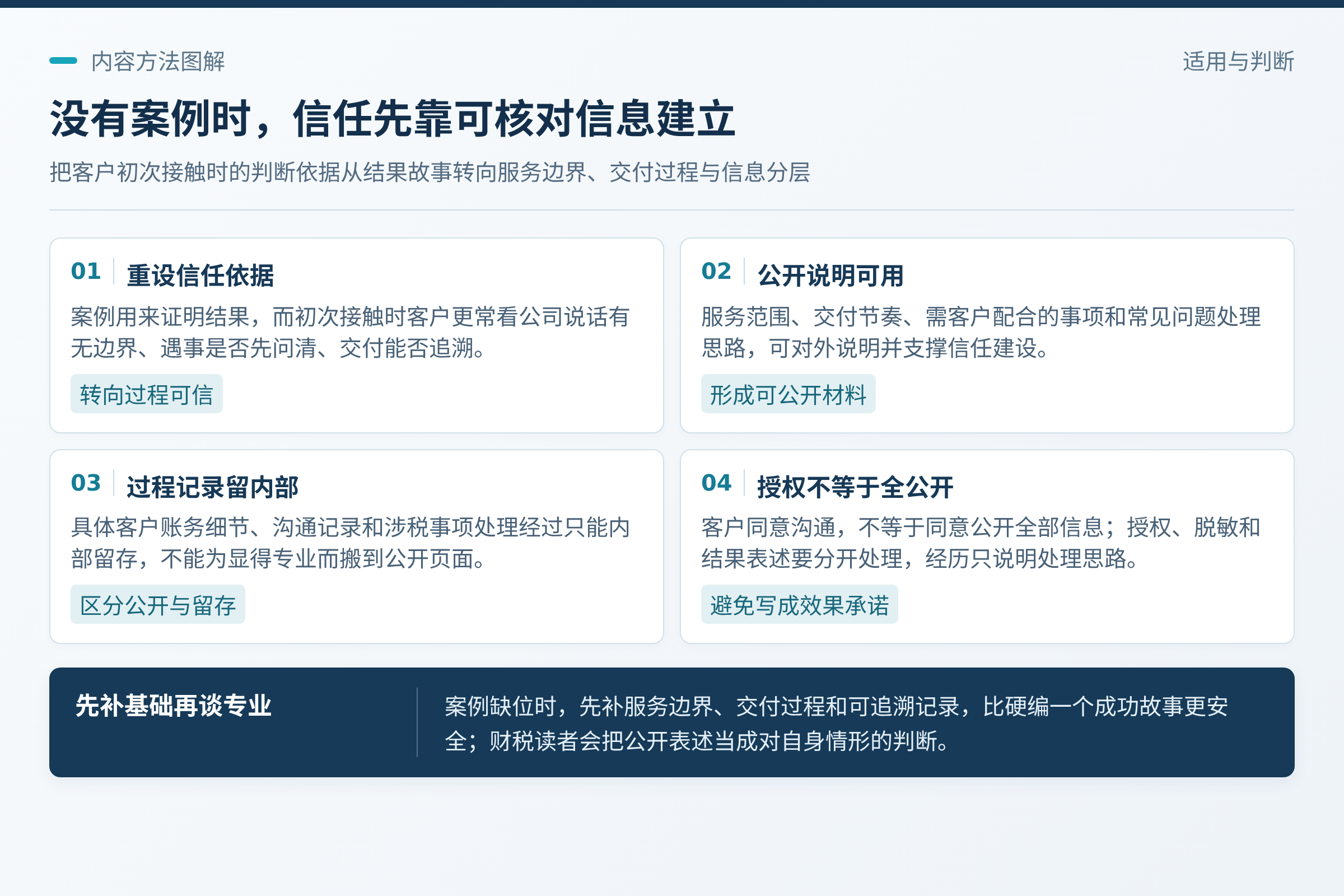Click the banner heading '先补基础再谈专业'
The image size is (1344, 896).
click(x=174, y=705)
